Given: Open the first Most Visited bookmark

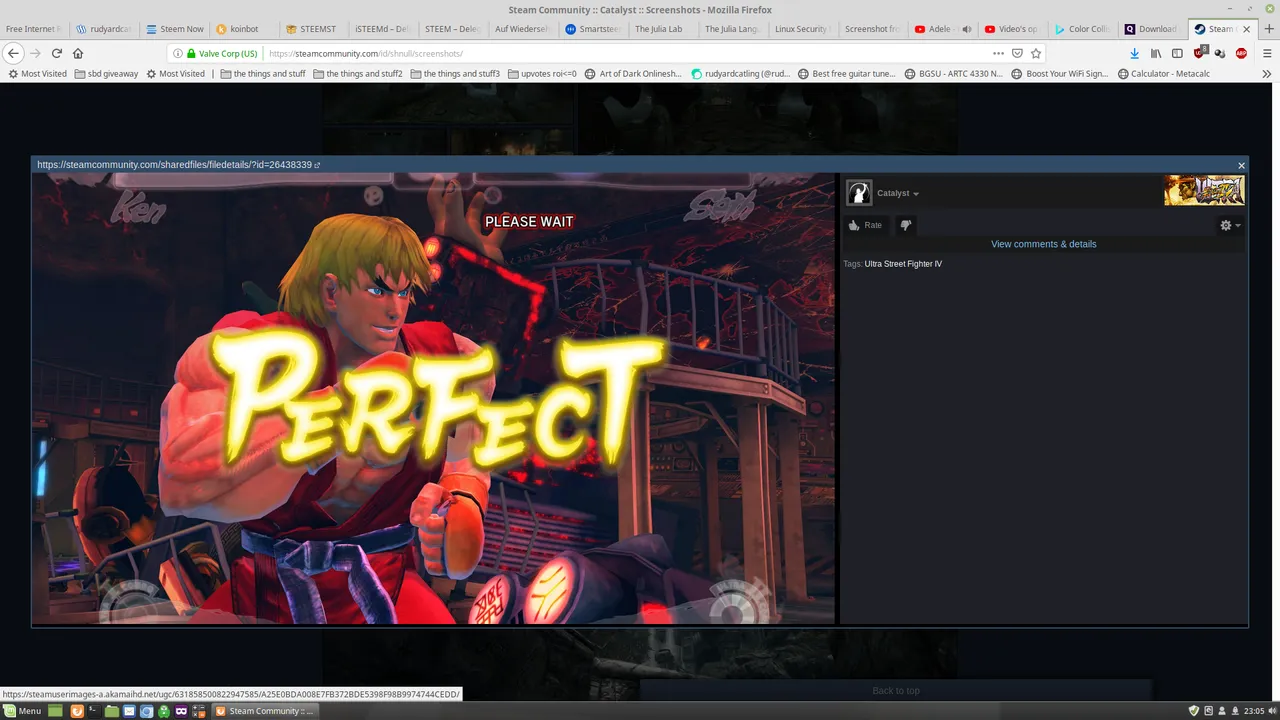Looking at the screenshot, I should coord(37,73).
